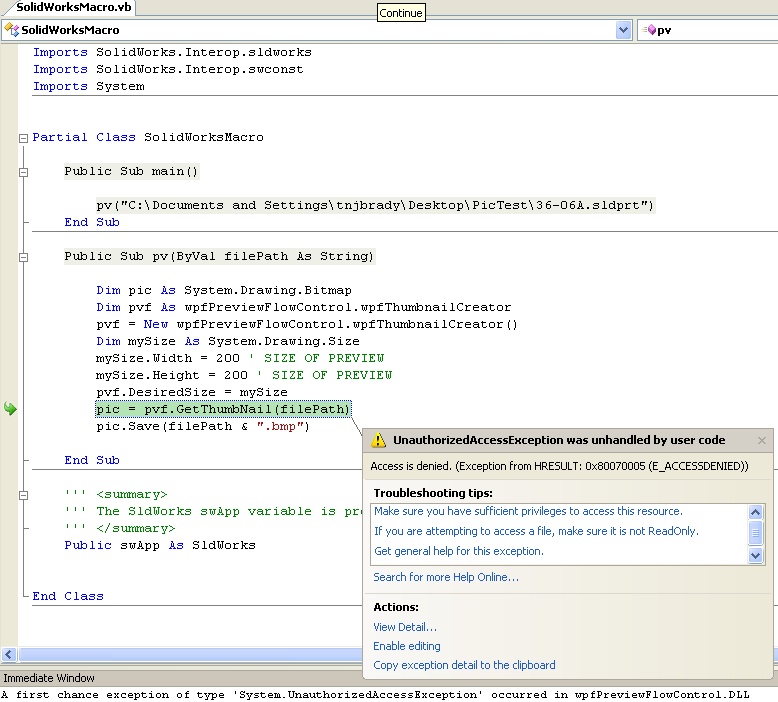Click the pv method icon in dropdown
Viewport: 778px width, 702px height.
[649, 30]
